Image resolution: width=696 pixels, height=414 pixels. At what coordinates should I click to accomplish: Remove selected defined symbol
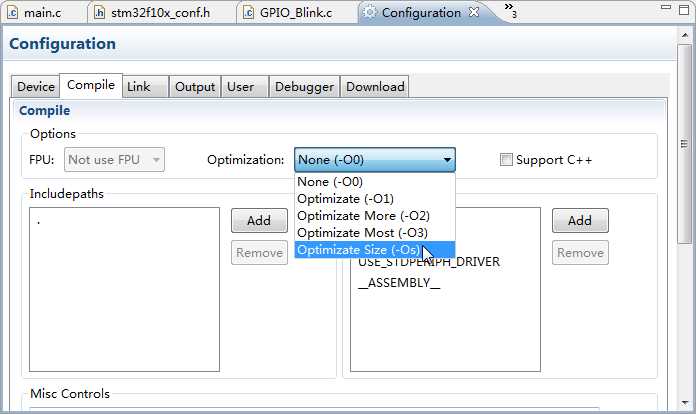click(x=580, y=253)
